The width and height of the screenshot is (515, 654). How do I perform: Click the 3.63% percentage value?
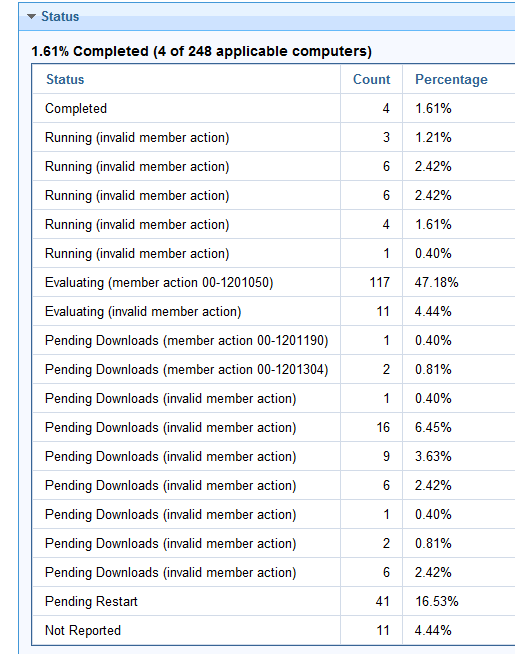(x=433, y=456)
